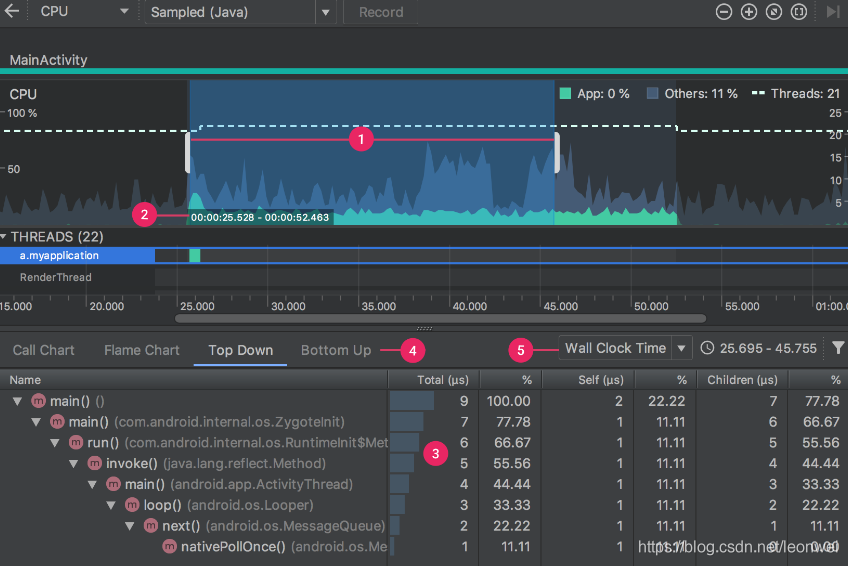
Task: Select the RenderThread row in threads list
Action: 56,277
